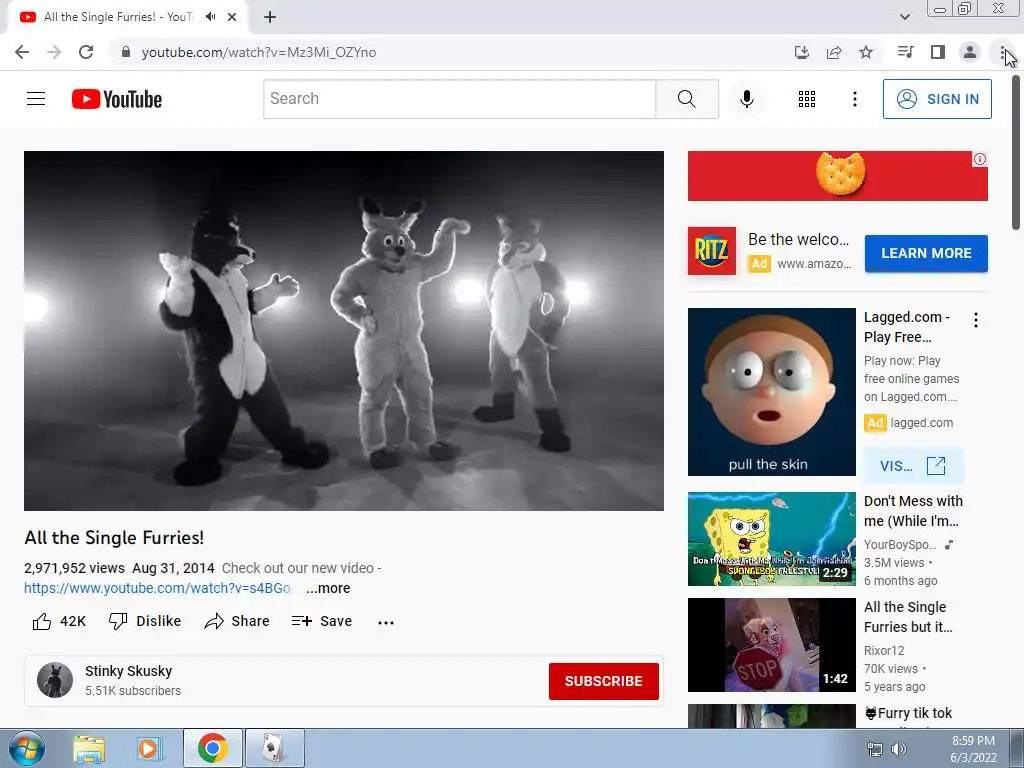1024x768 pixels.
Task: Click the browser forward arrow
Action: (x=54, y=52)
